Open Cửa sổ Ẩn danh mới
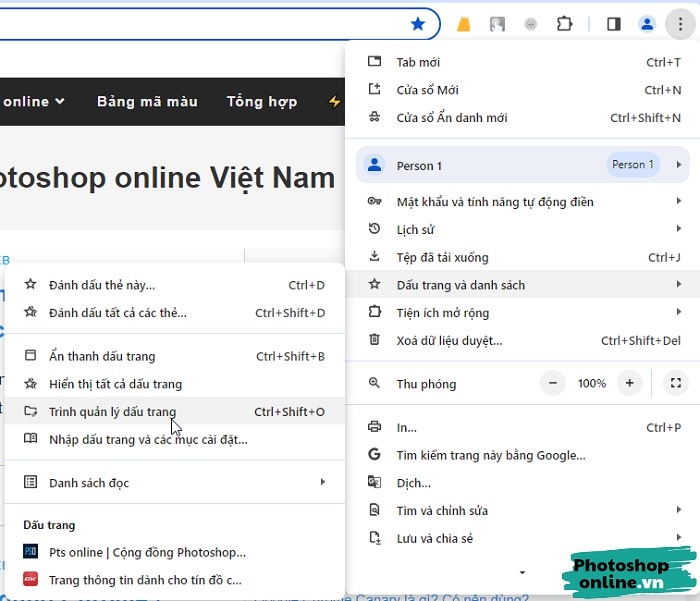The height and width of the screenshot is (601, 700). coord(522,117)
